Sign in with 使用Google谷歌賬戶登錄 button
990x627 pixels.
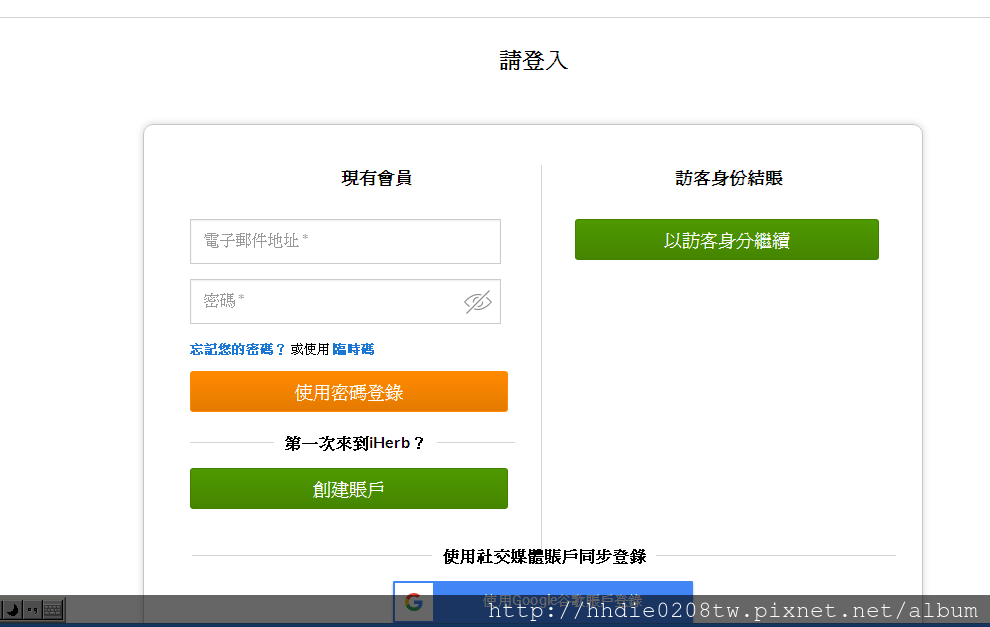click(x=543, y=601)
